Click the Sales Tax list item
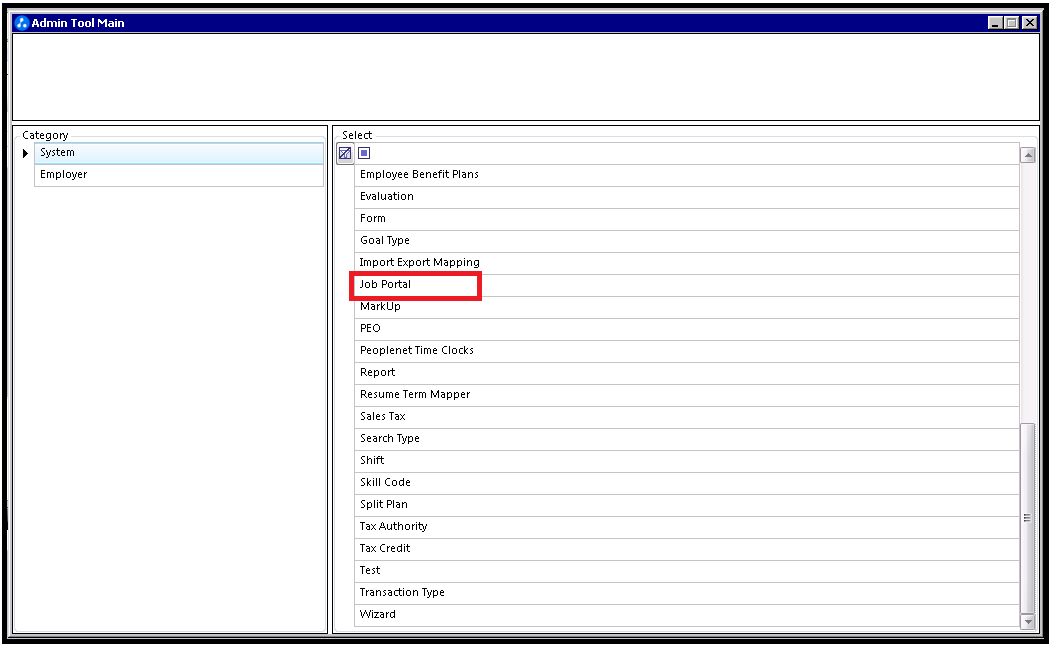This screenshot has height=645, width=1051. pos(383,417)
